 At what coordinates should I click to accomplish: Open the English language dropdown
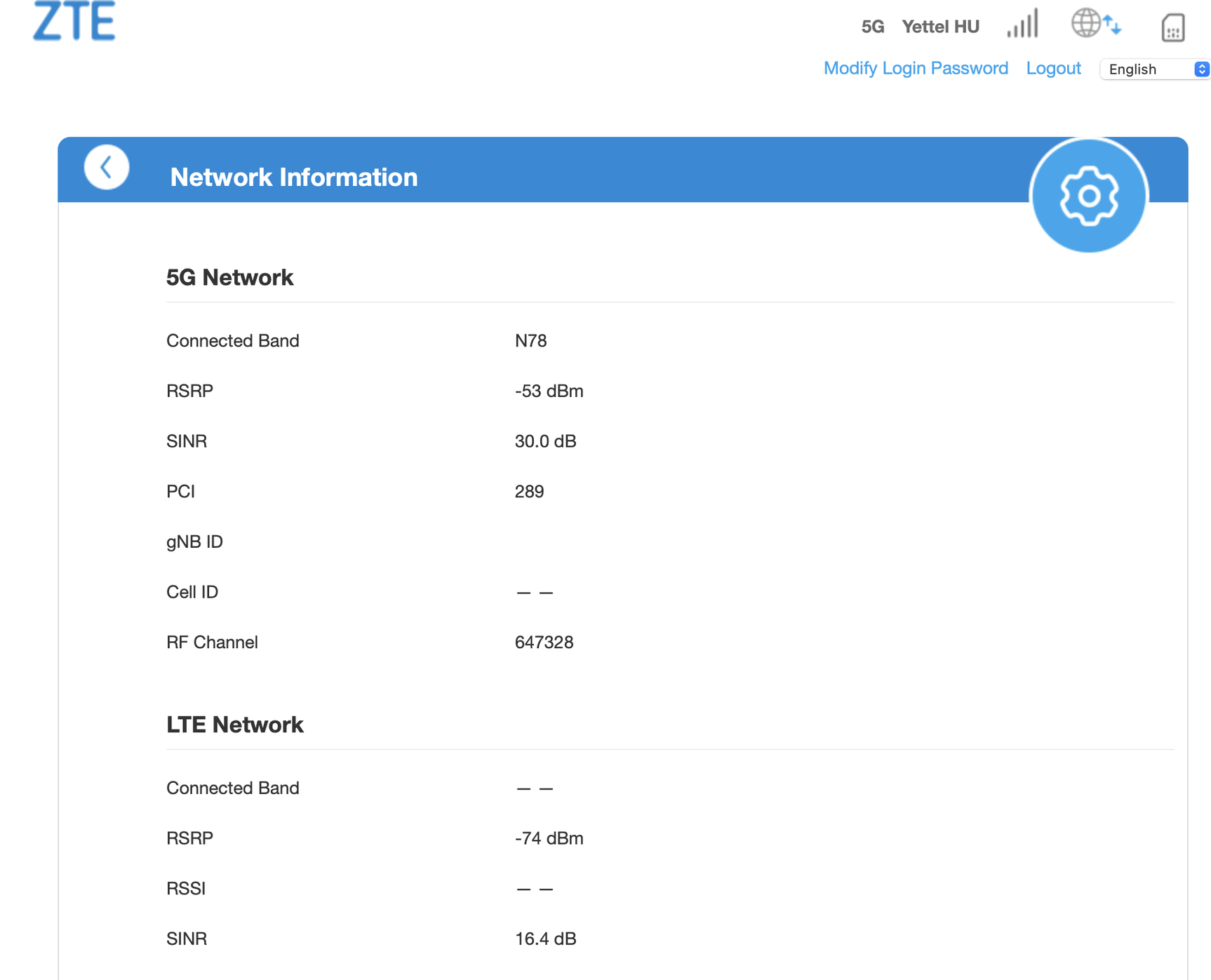(1156, 69)
